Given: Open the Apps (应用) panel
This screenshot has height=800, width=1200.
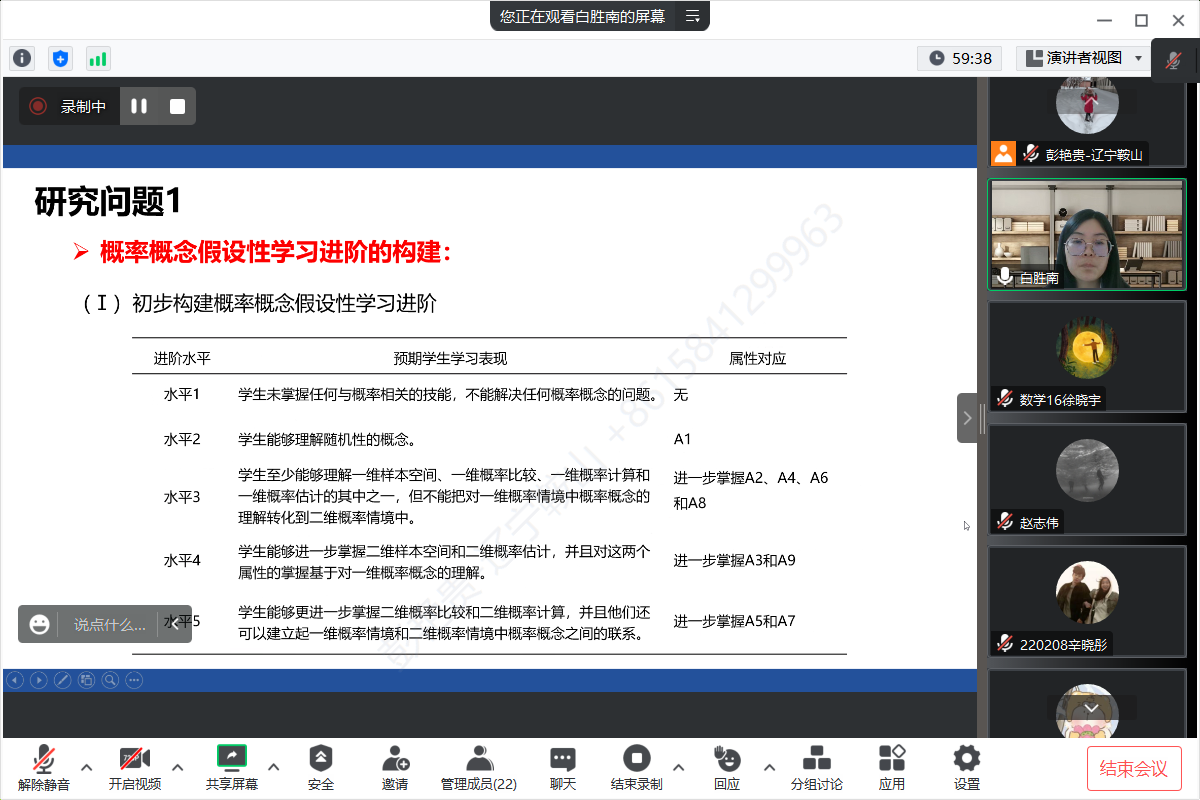Looking at the screenshot, I should pos(891,768).
